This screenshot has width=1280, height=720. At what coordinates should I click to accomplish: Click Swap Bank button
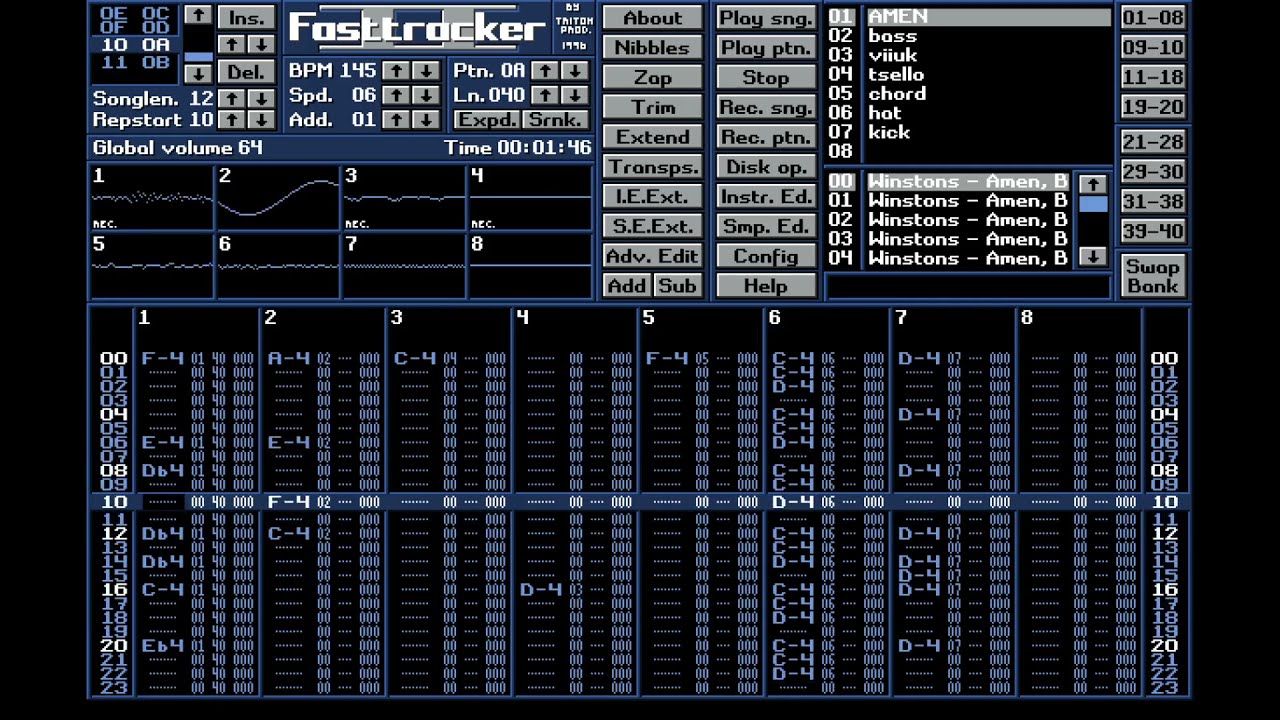(x=1153, y=276)
